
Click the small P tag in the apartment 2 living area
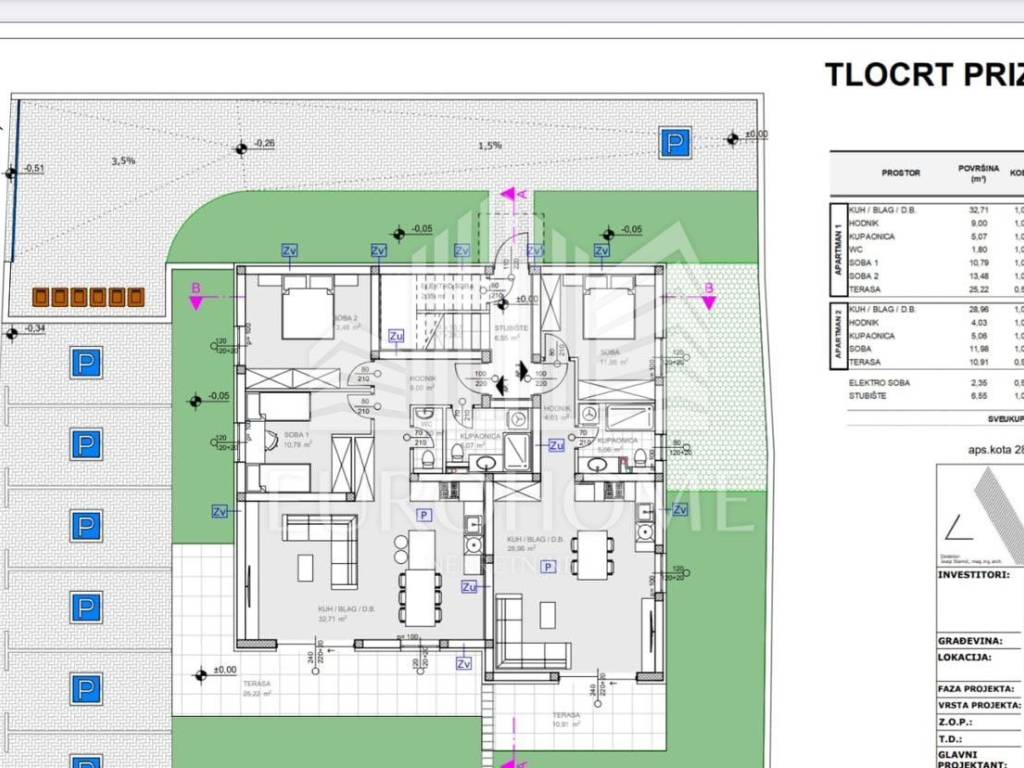tap(548, 567)
